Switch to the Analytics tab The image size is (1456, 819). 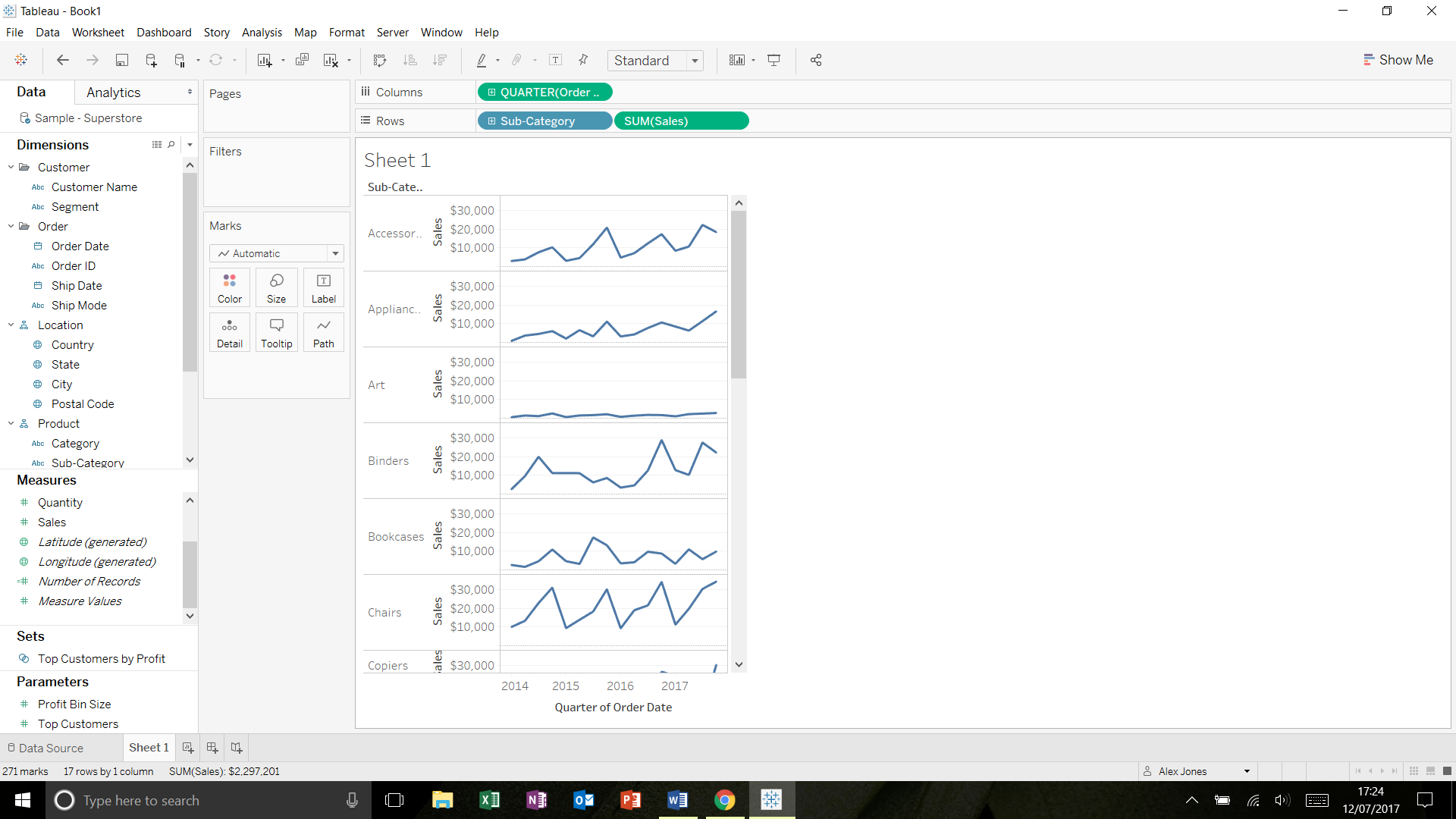114,93
